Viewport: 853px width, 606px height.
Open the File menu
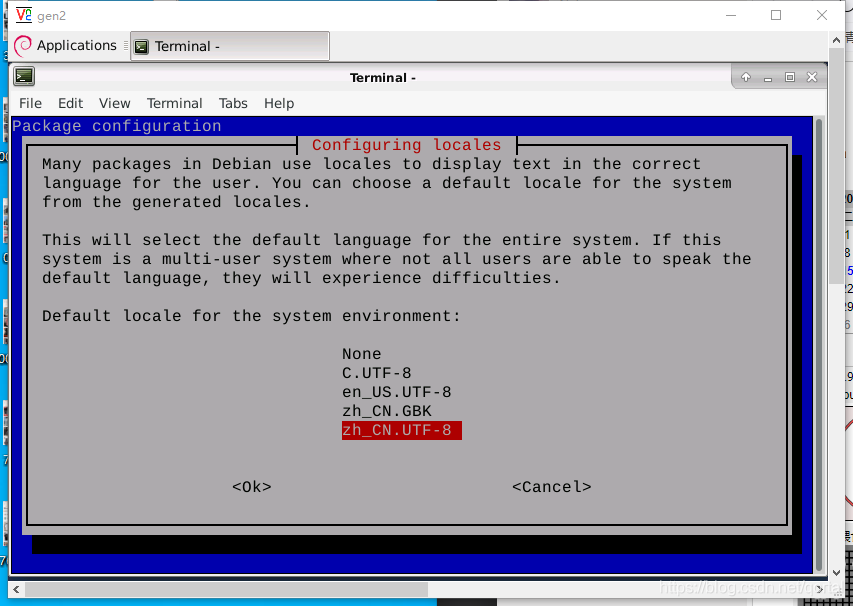point(30,103)
